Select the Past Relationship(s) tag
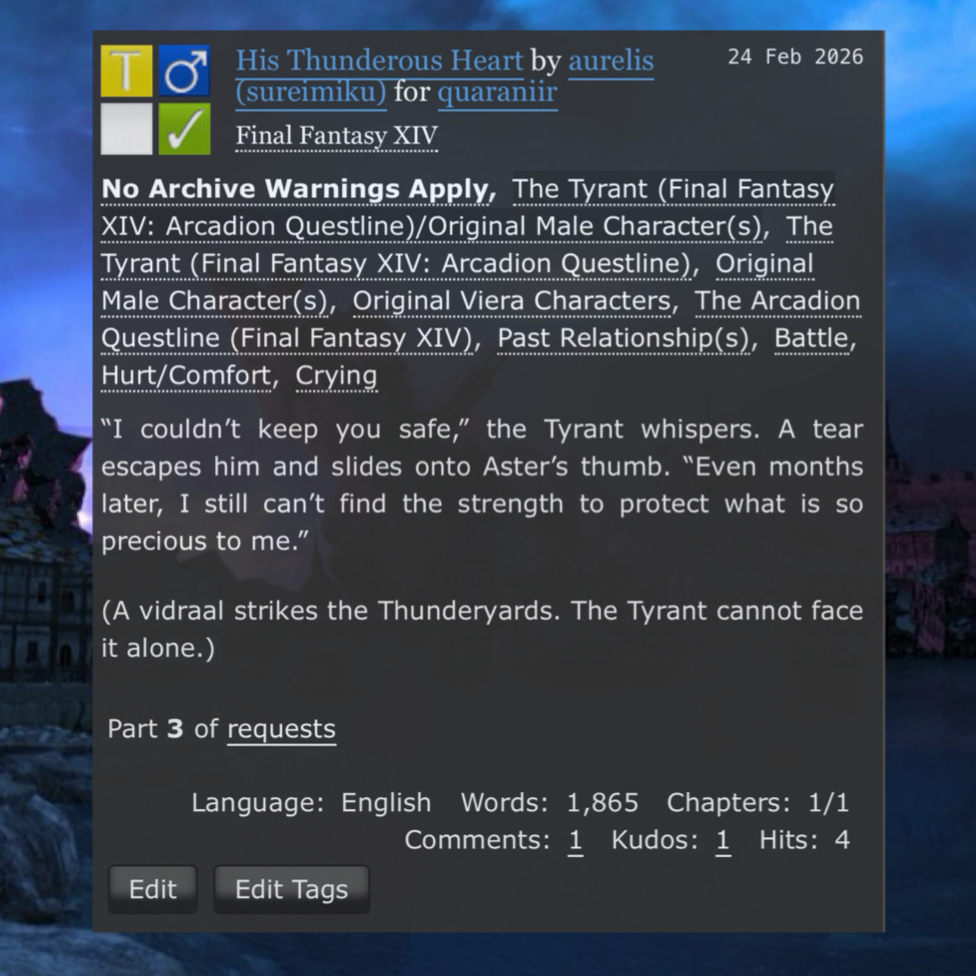976x976 pixels. tap(623, 339)
